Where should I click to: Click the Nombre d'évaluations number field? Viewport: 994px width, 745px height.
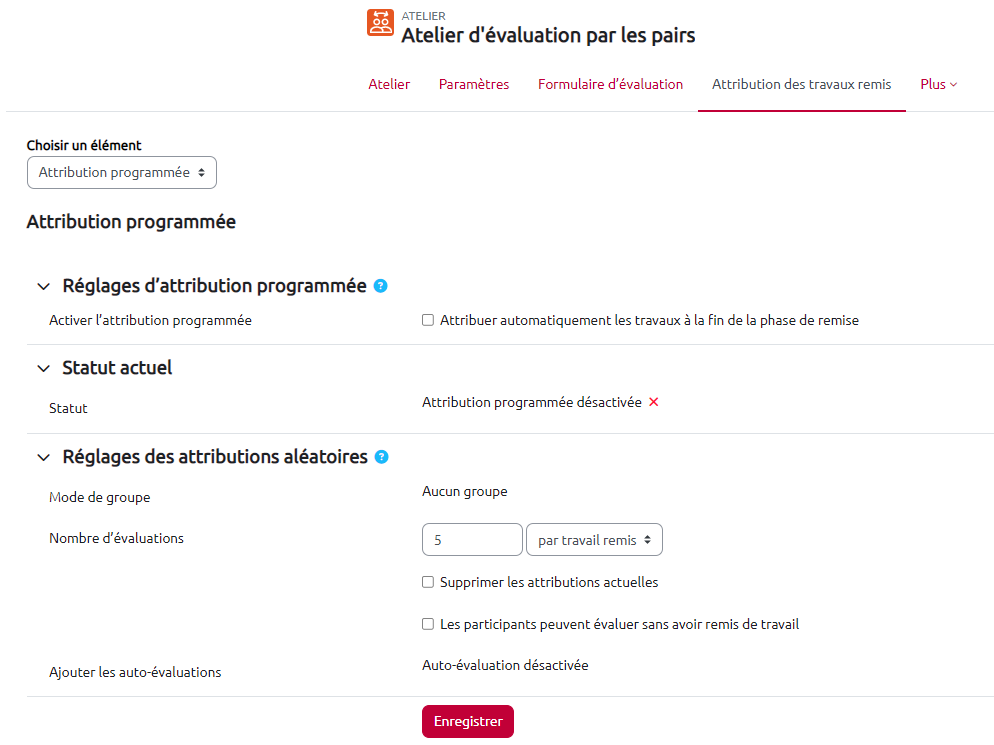[x=472, y=540]
